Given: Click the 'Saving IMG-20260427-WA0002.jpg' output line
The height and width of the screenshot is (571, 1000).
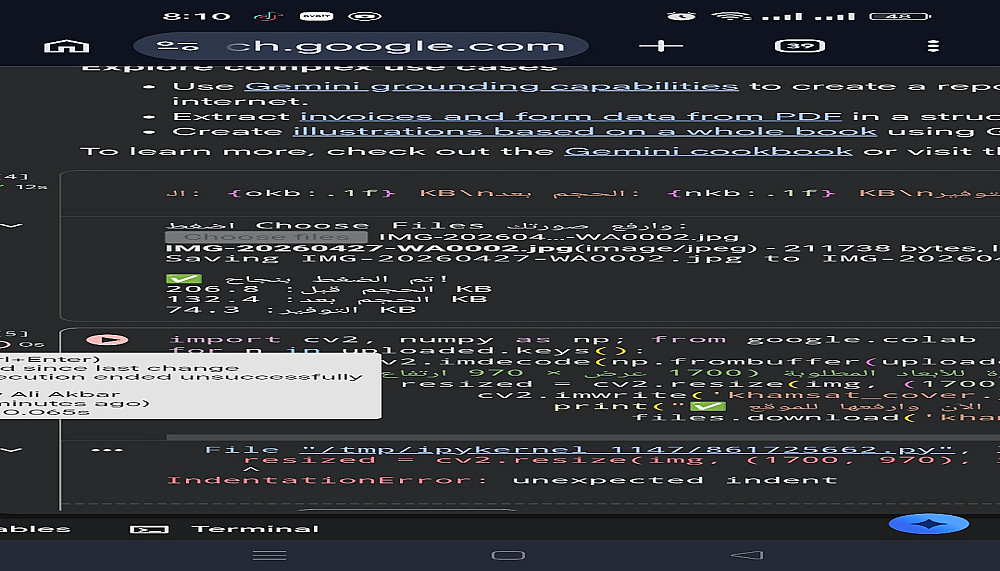Looking at the screenshot, I should pos(582,258).
